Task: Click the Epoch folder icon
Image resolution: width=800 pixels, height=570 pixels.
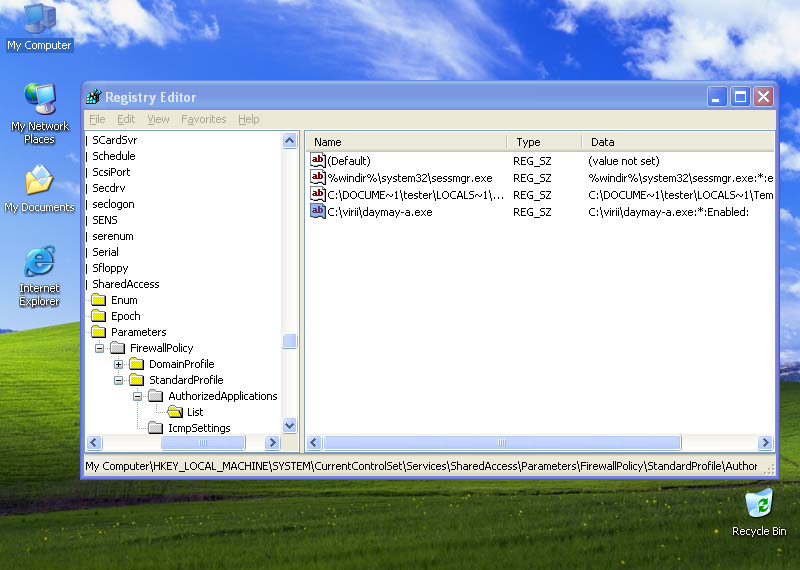Action: (x=98, y=316)
